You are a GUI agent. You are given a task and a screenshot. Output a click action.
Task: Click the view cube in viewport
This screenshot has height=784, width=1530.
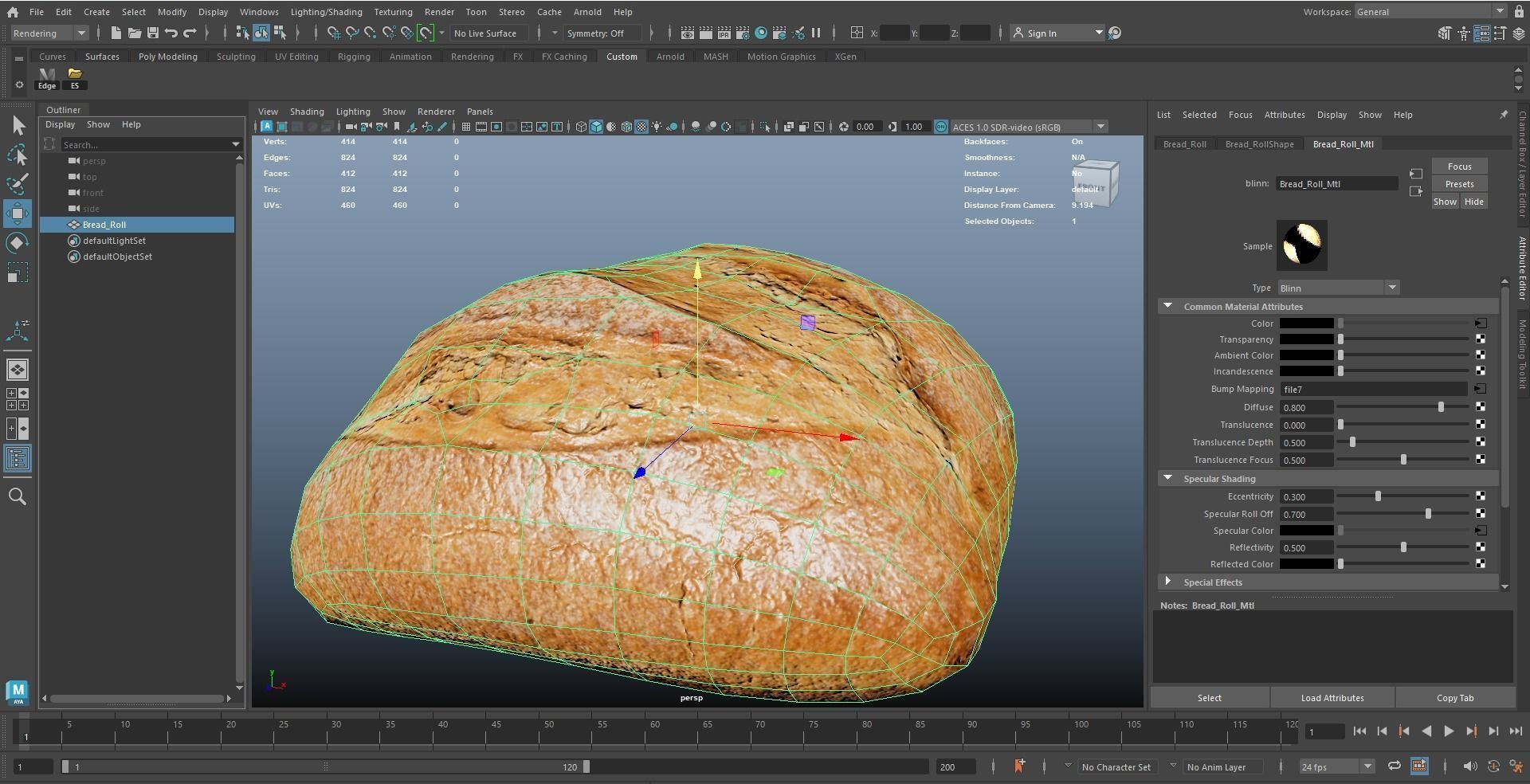pos(1097,183)
